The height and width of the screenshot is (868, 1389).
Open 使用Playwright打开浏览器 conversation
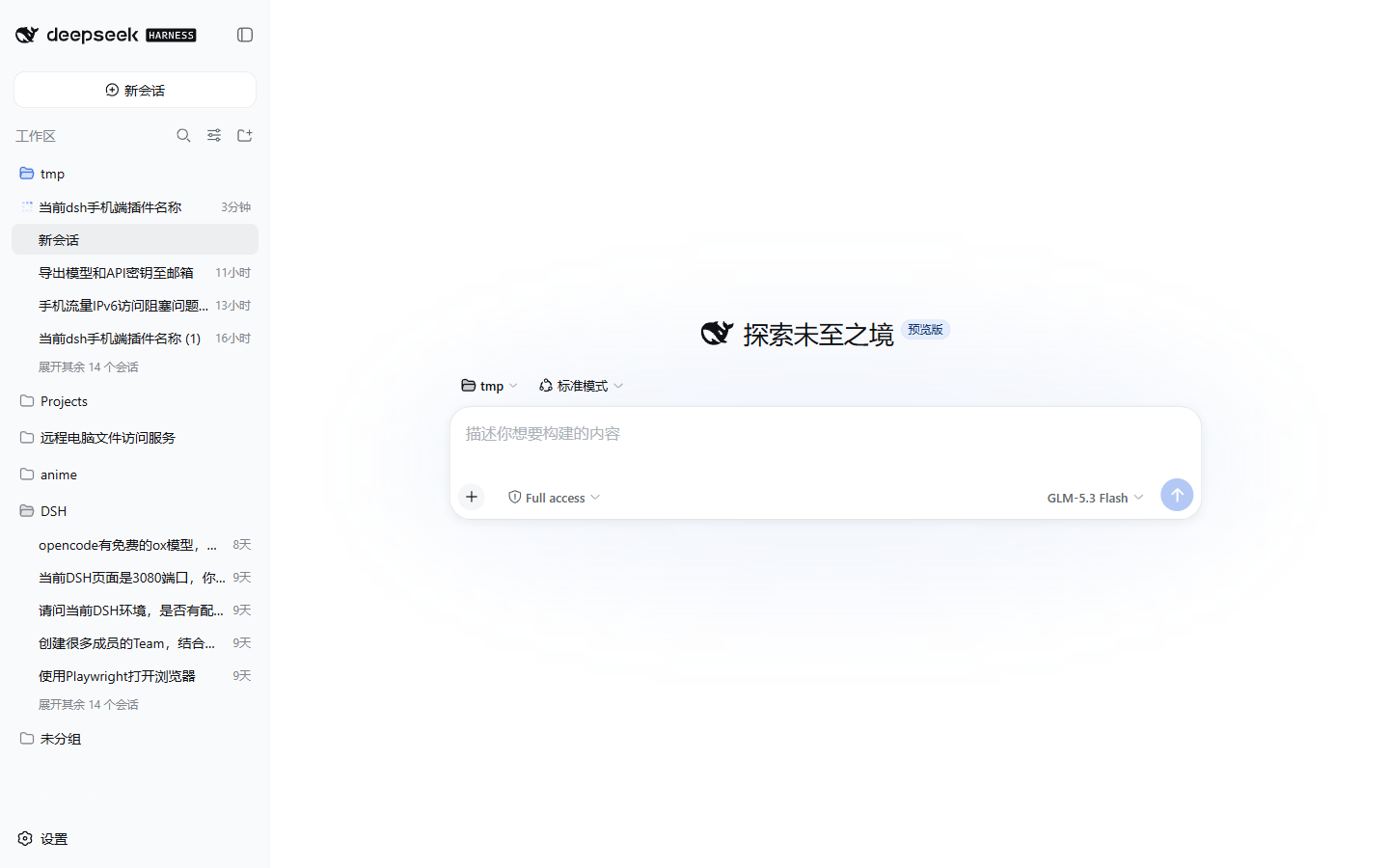coord(135,676)
